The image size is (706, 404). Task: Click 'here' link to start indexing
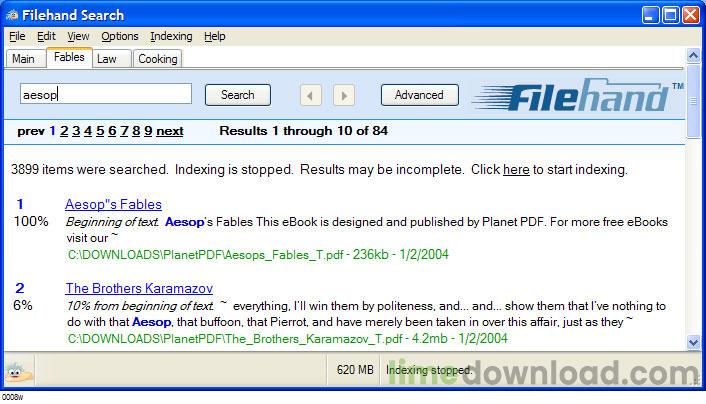[x=516, y=170]
